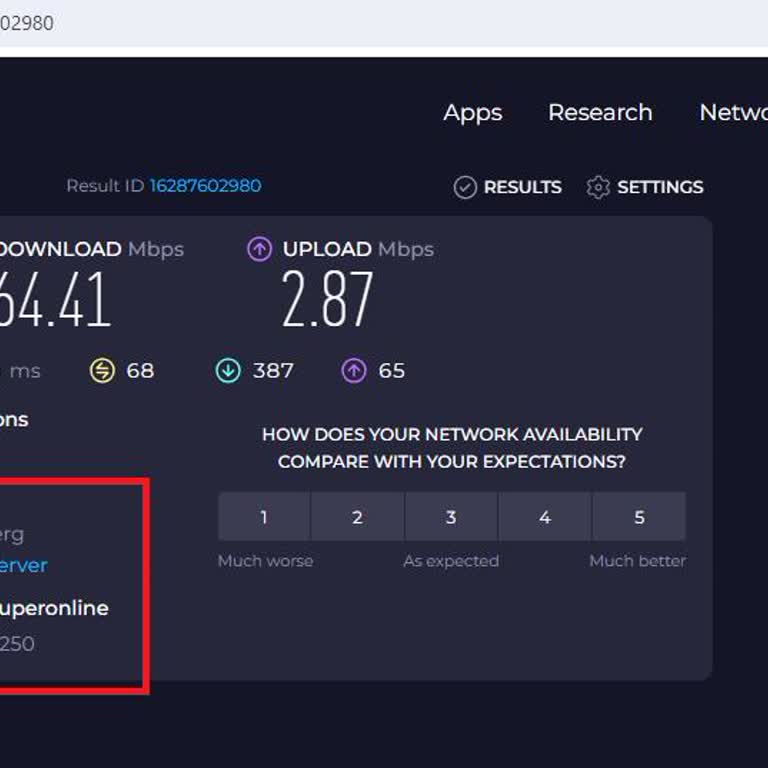This screenshot has width=768, height=768.
Task: Rate network availability as 2
Action: (358, 517)
